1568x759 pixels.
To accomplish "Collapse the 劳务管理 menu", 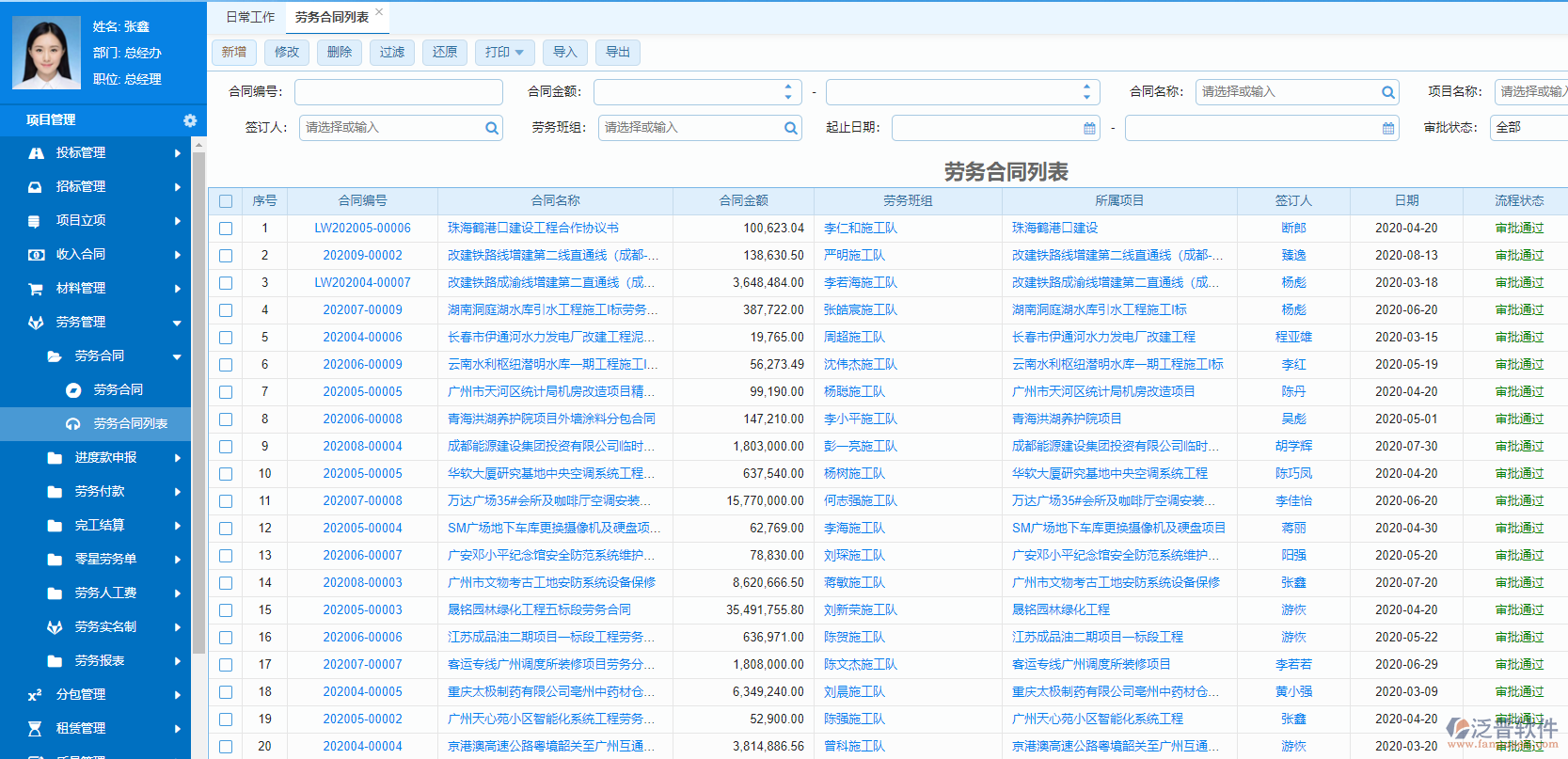I will tap(177, 323).
